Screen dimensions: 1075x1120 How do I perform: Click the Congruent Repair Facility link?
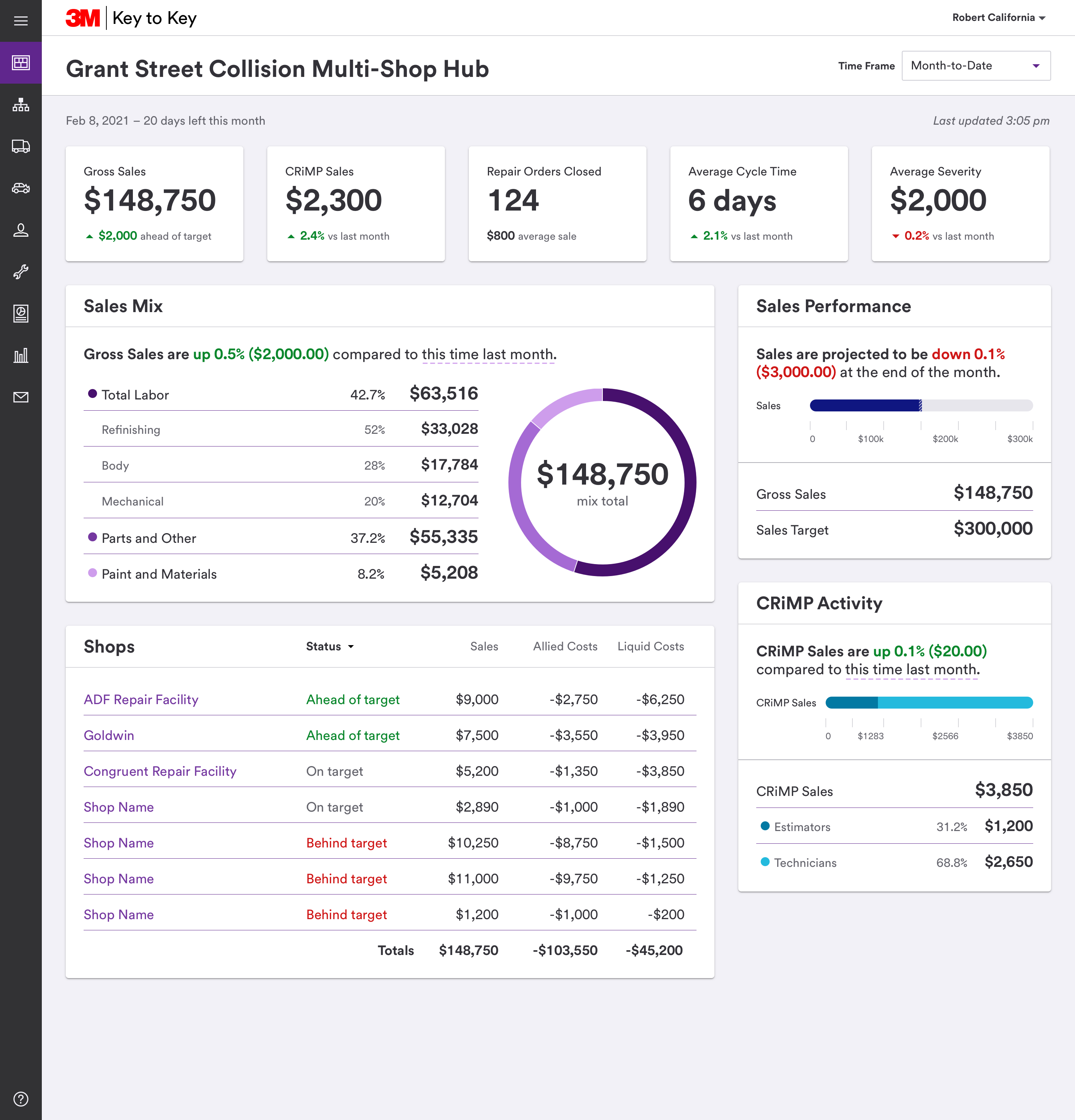pyautogui.click(x=160, y=771)
